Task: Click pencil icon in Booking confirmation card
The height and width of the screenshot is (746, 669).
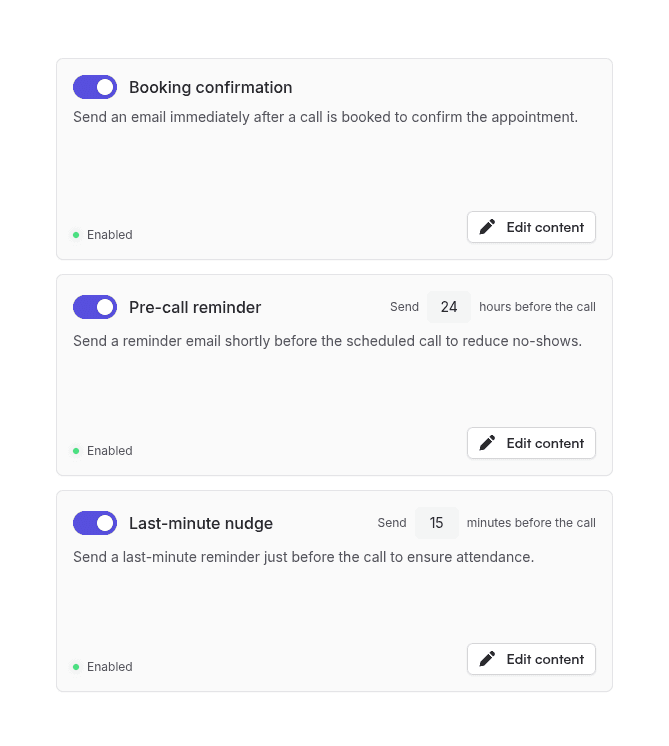Action: [x=487, y=227]
